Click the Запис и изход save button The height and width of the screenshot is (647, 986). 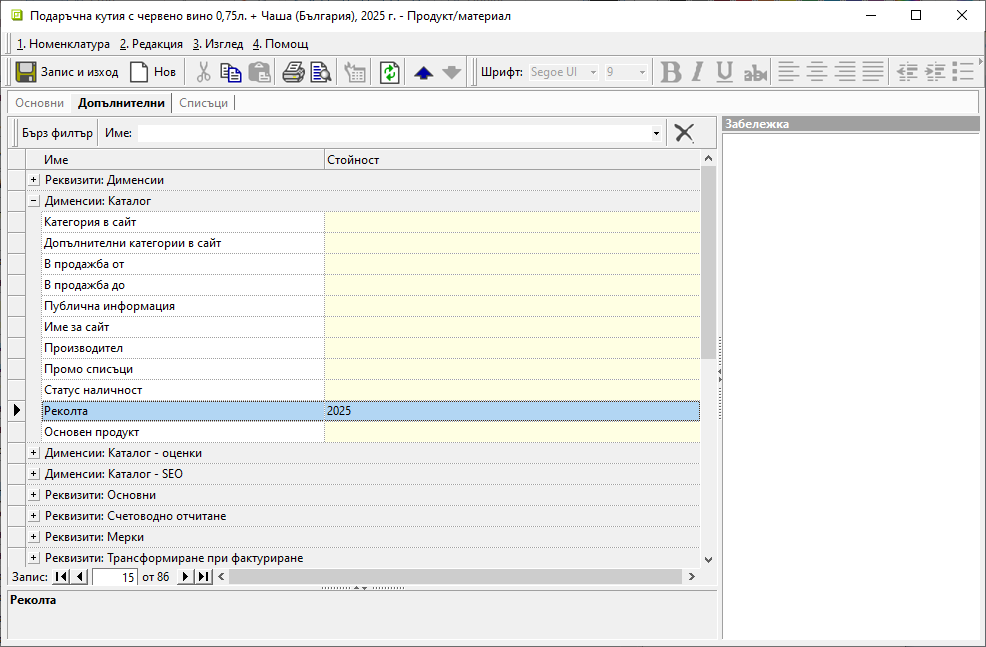click(67, 72)
